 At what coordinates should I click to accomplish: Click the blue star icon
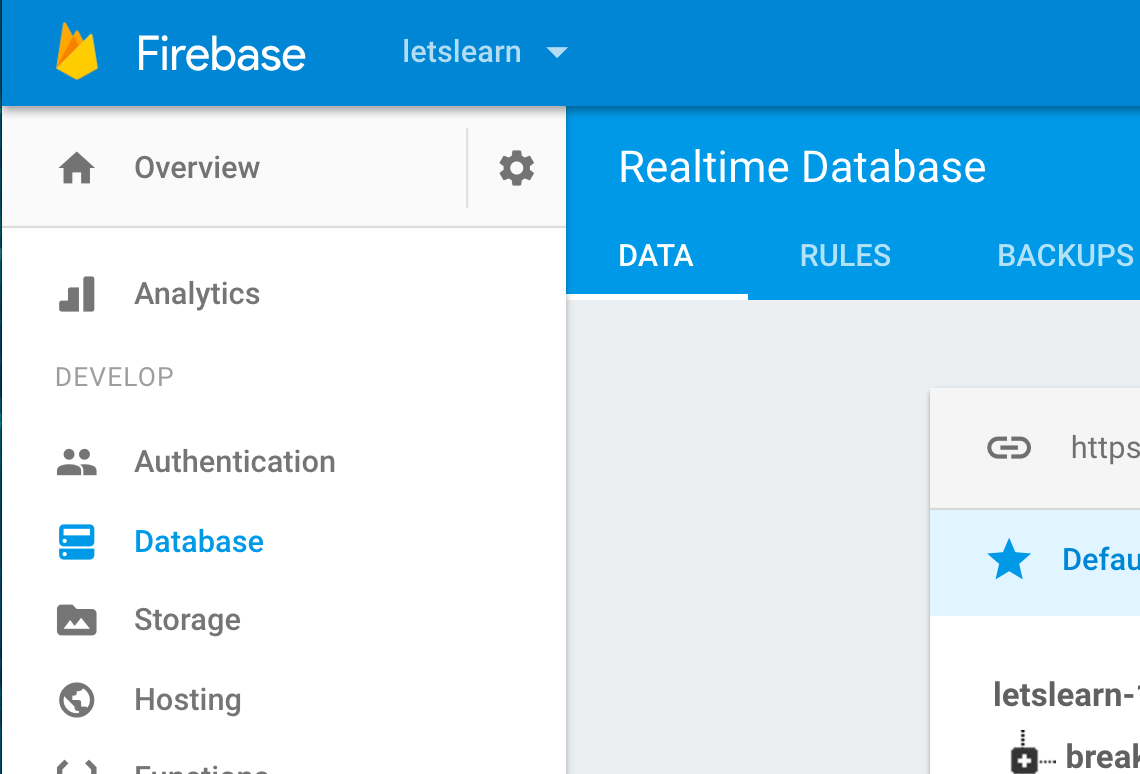point(1008,560)
